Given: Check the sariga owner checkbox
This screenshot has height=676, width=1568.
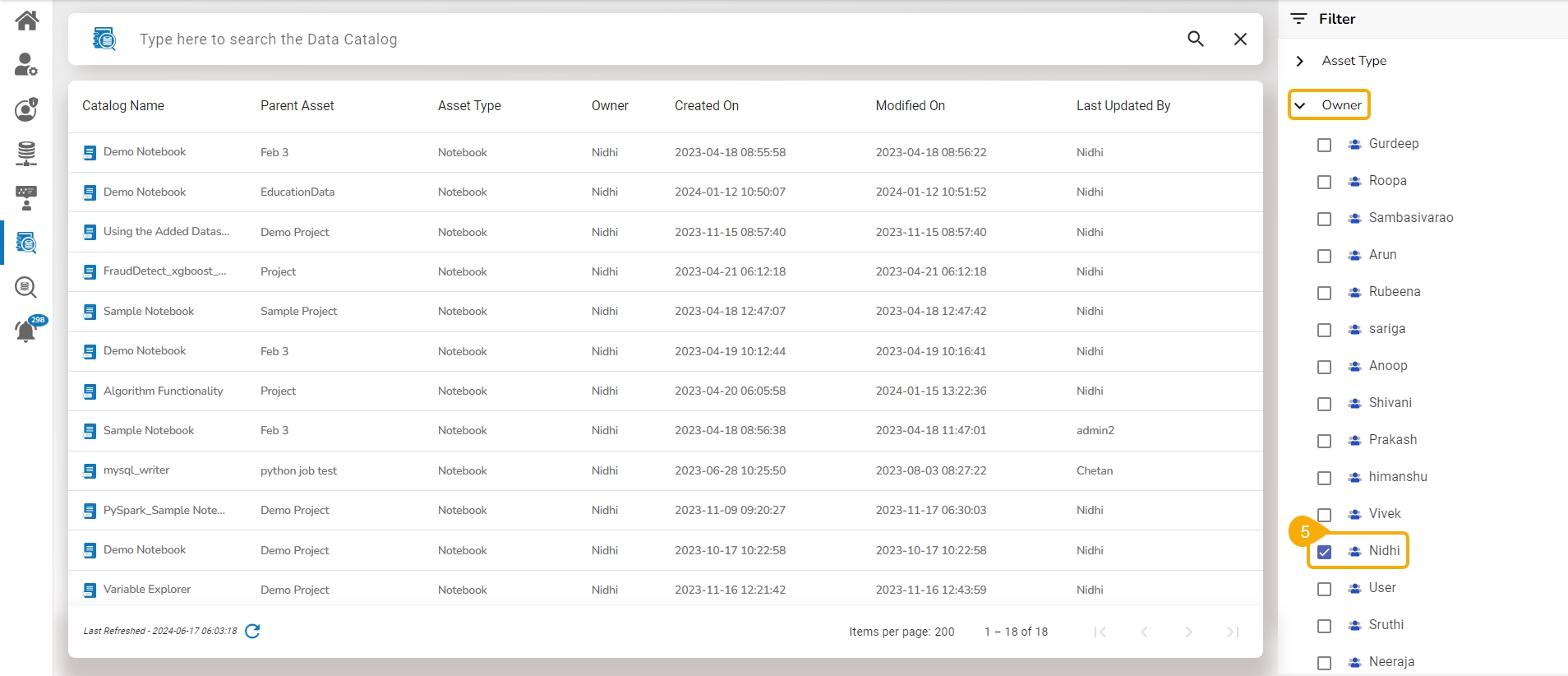Looking at the screenshot, I should pos(1324,330).
